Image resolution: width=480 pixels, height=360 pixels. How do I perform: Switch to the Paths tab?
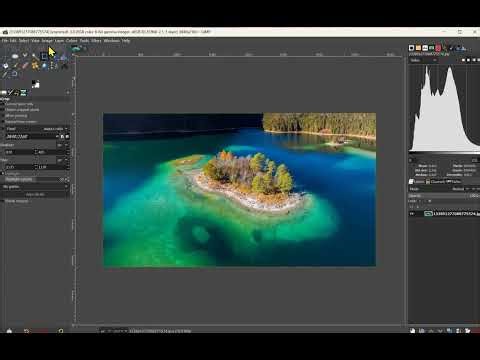tap(453, 182)
